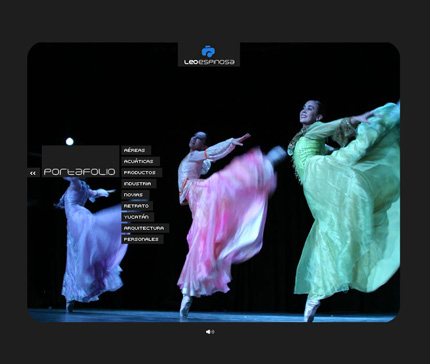Mute the site audio speaker icon
The width and height of the screenshot is (430, 364).
click(210, 332)
